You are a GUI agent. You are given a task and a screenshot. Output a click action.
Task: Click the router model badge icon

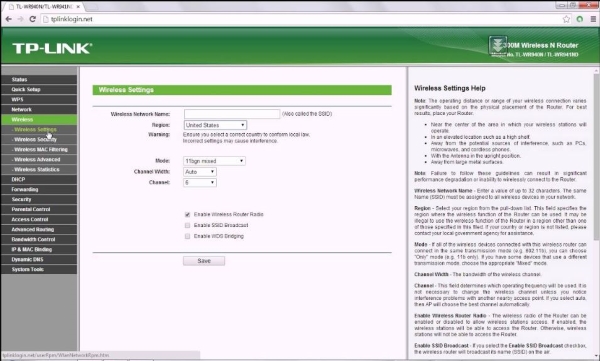[x=497, y=46]
